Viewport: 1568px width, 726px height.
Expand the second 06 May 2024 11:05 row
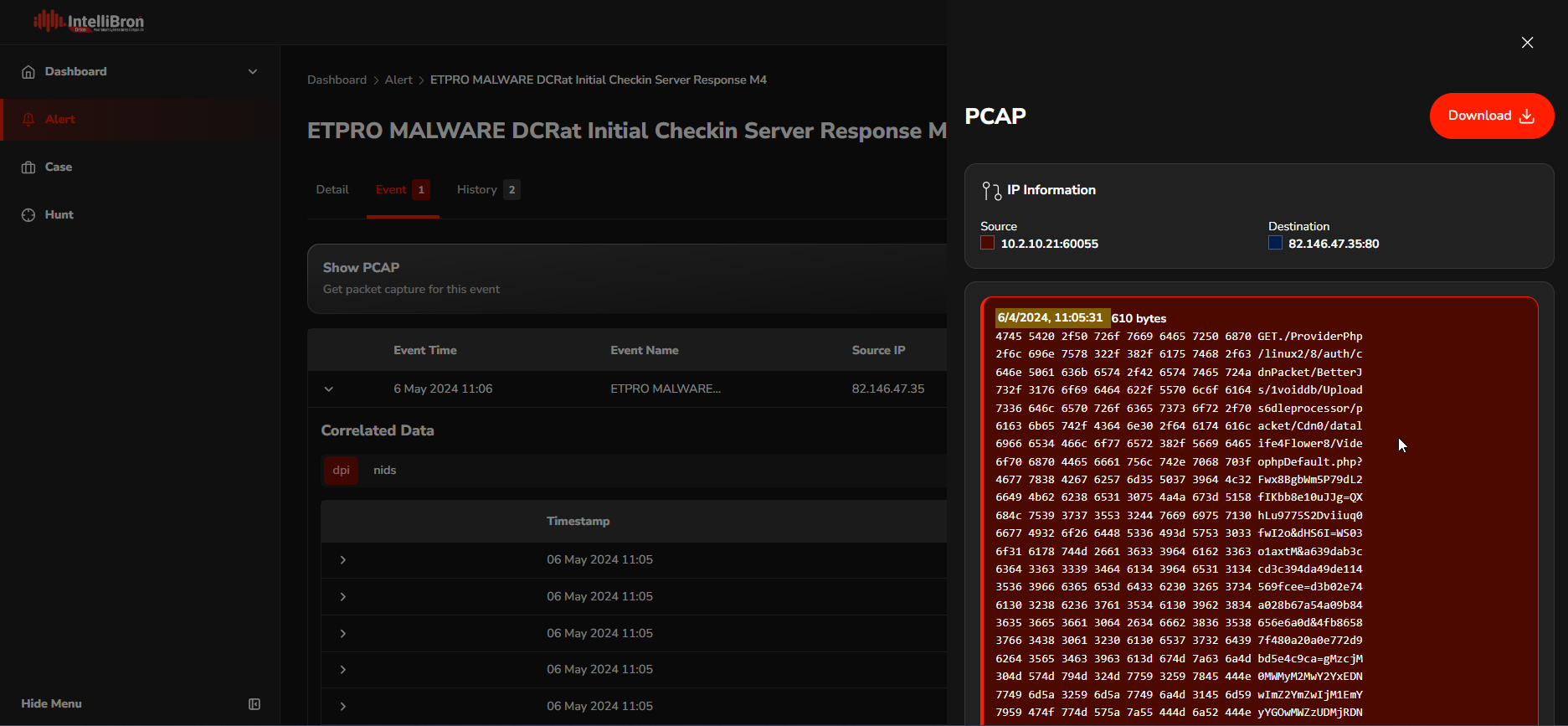pyautogui.click(x=342, y=597)
